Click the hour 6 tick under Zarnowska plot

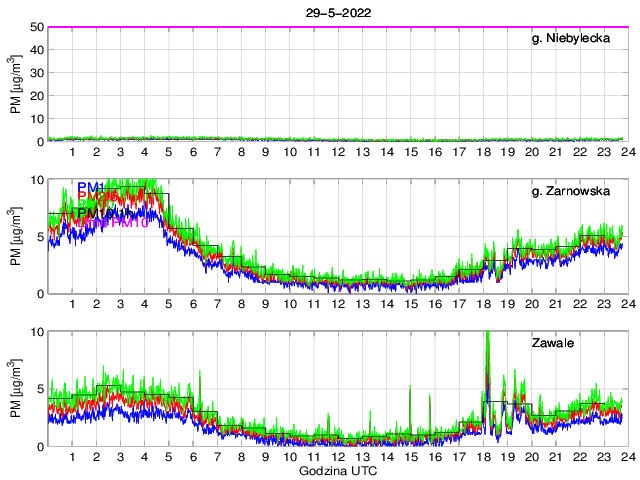(193, 305)
